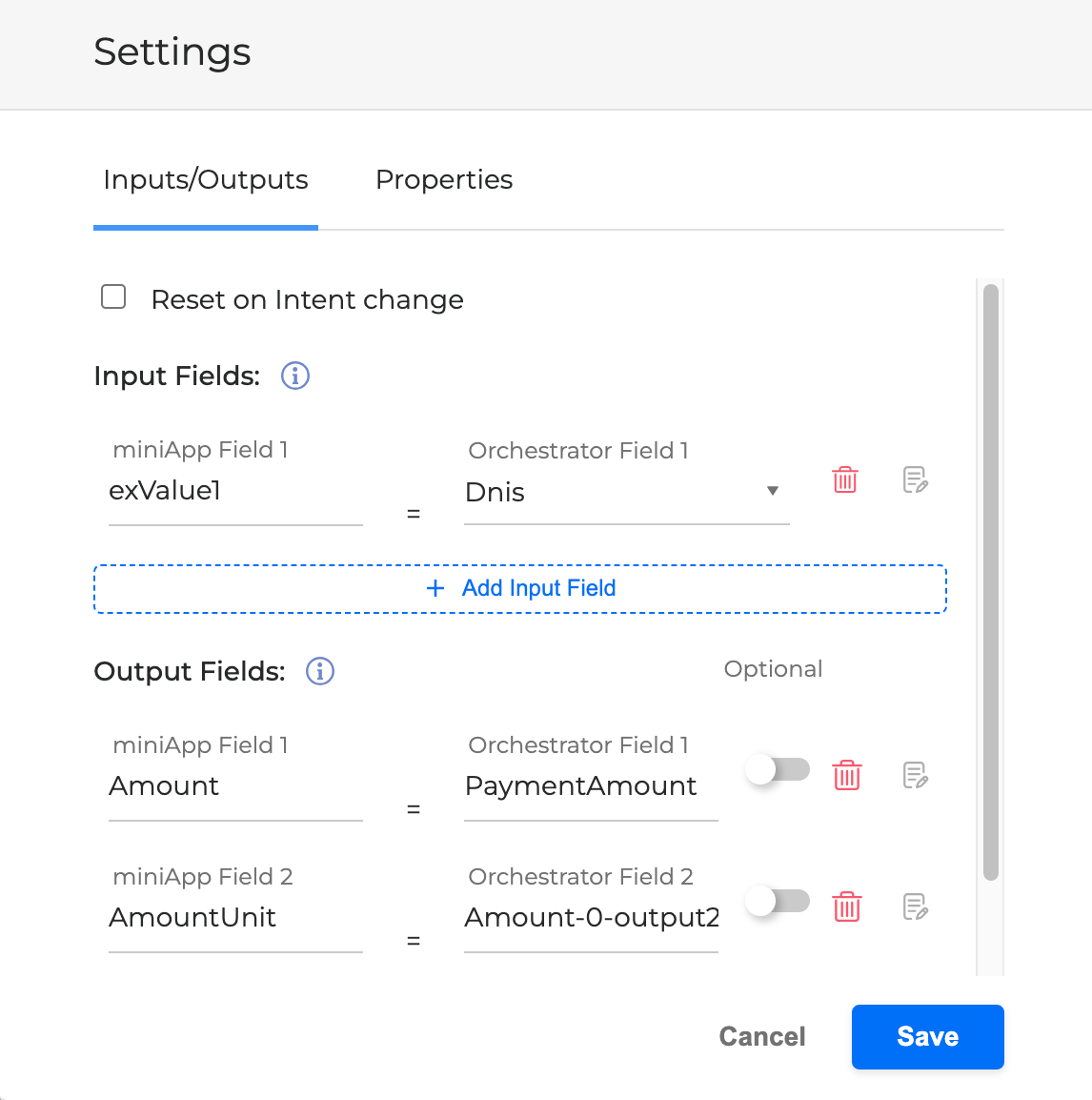This screenshot has width=1092, height=1100.
Task: Enable Reset on Intent change checkbox
Action: [x=114, y=297]
